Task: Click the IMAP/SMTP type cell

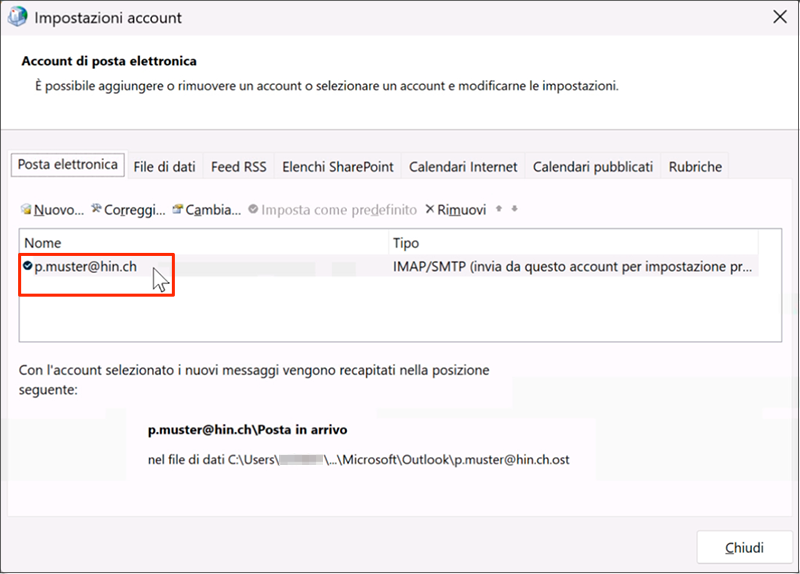Action: click(572, 266)
